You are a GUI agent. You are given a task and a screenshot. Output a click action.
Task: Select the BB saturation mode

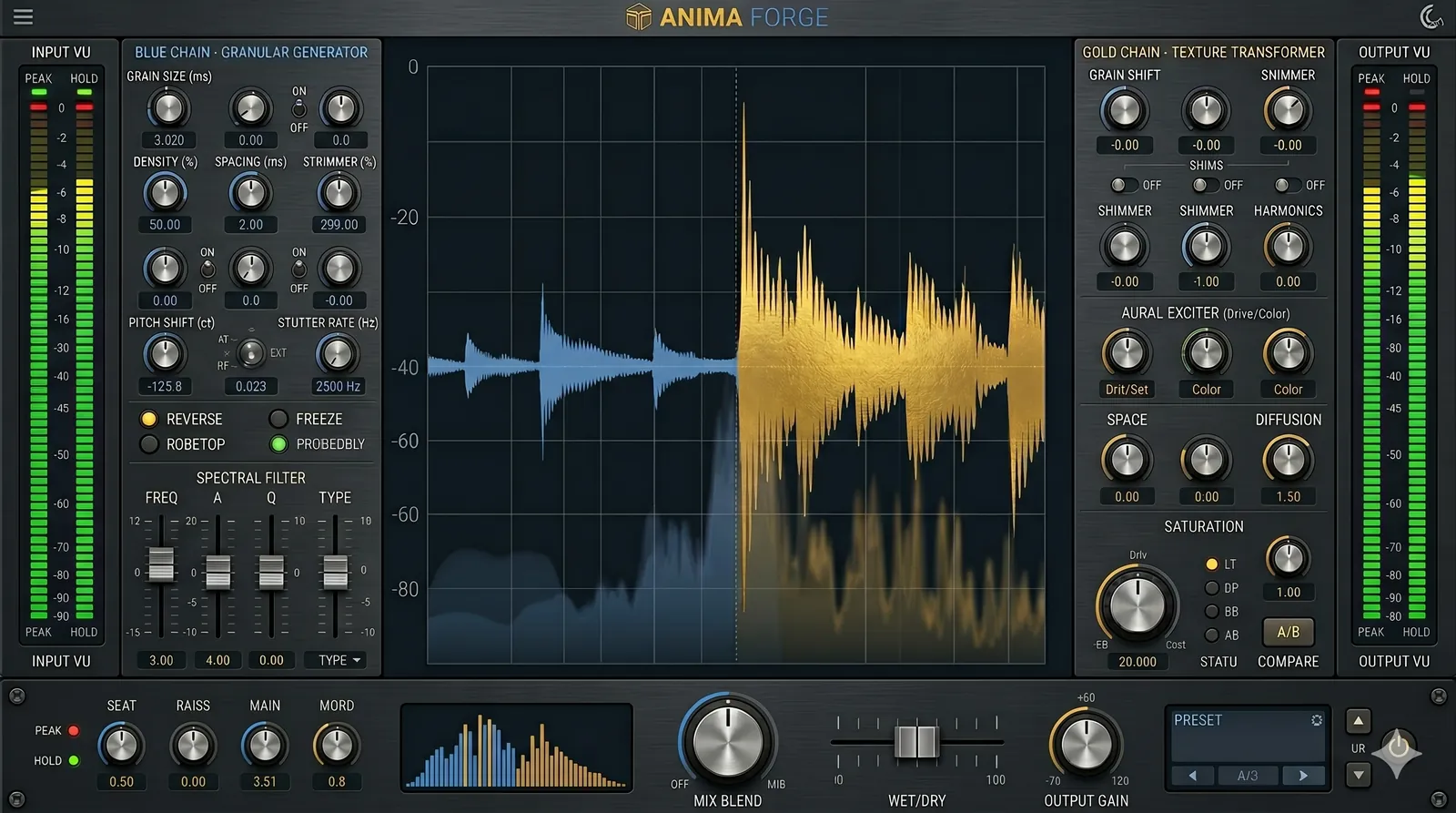click(x=1211, y=612)
